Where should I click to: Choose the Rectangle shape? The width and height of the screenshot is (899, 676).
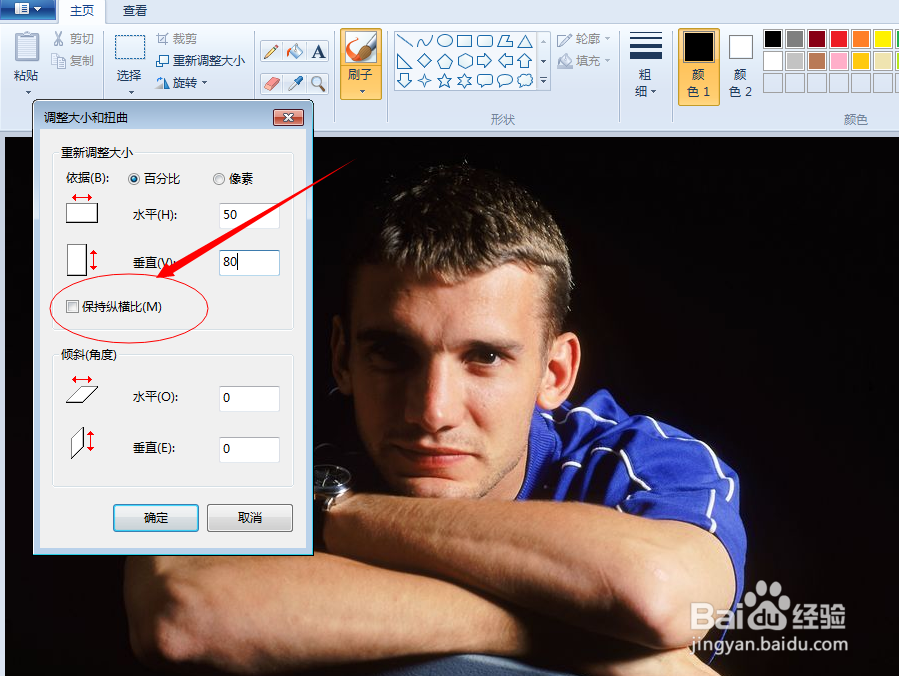click(465, 41)
